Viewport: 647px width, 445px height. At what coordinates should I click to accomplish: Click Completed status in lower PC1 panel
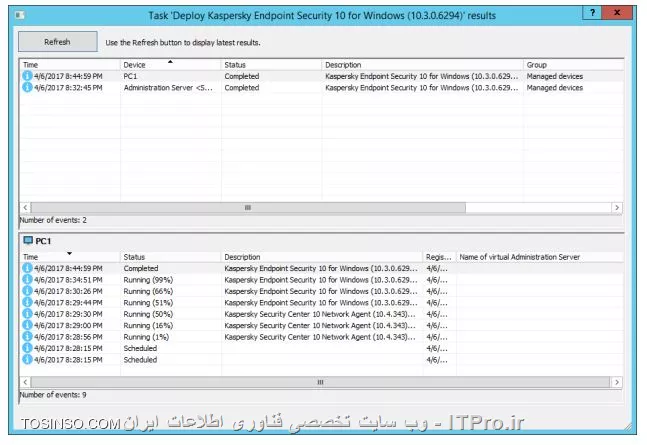(x=141, y=268)
